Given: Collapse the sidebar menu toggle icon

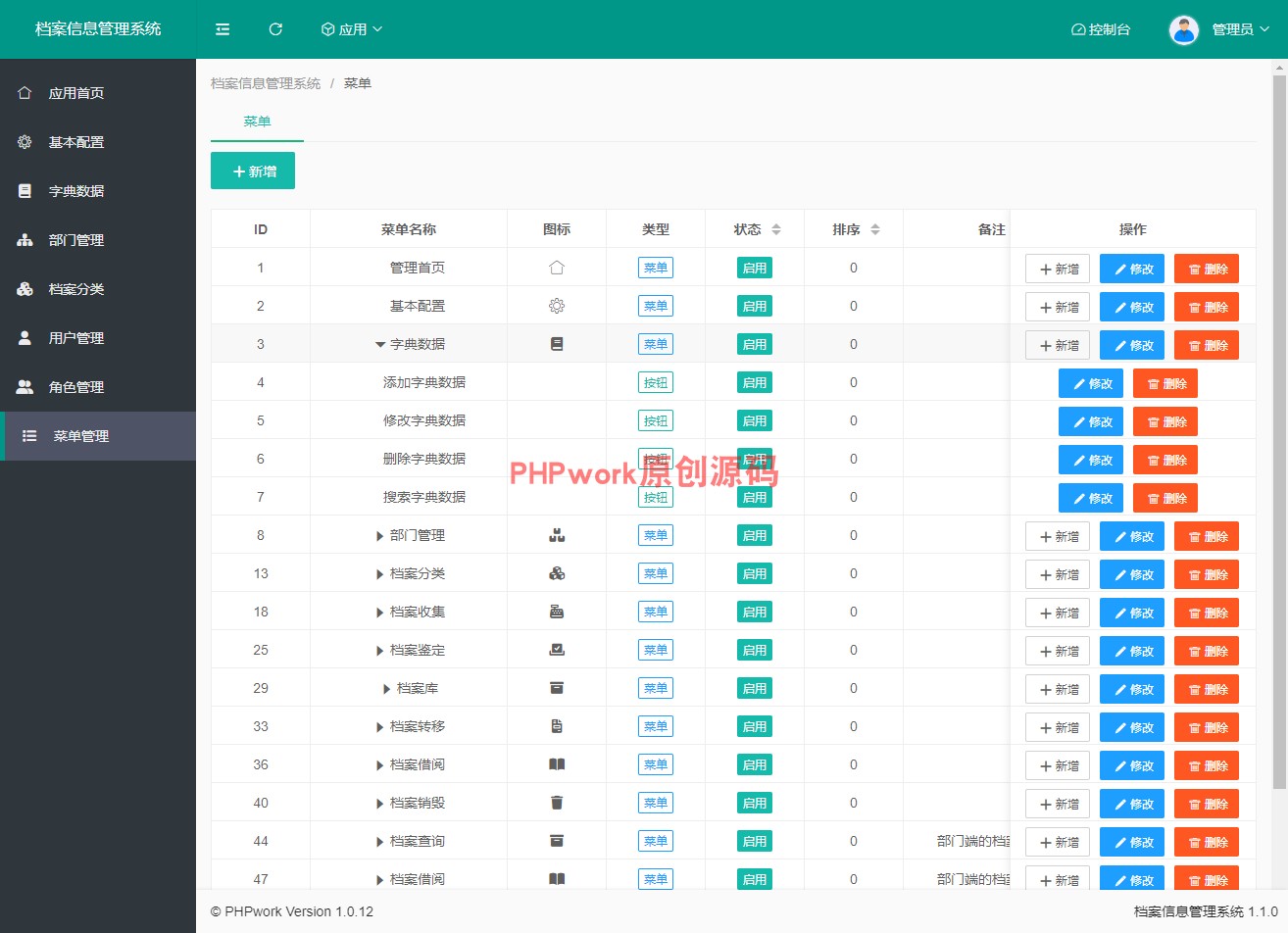Looking at the screenshot, I should coord(223,29).
